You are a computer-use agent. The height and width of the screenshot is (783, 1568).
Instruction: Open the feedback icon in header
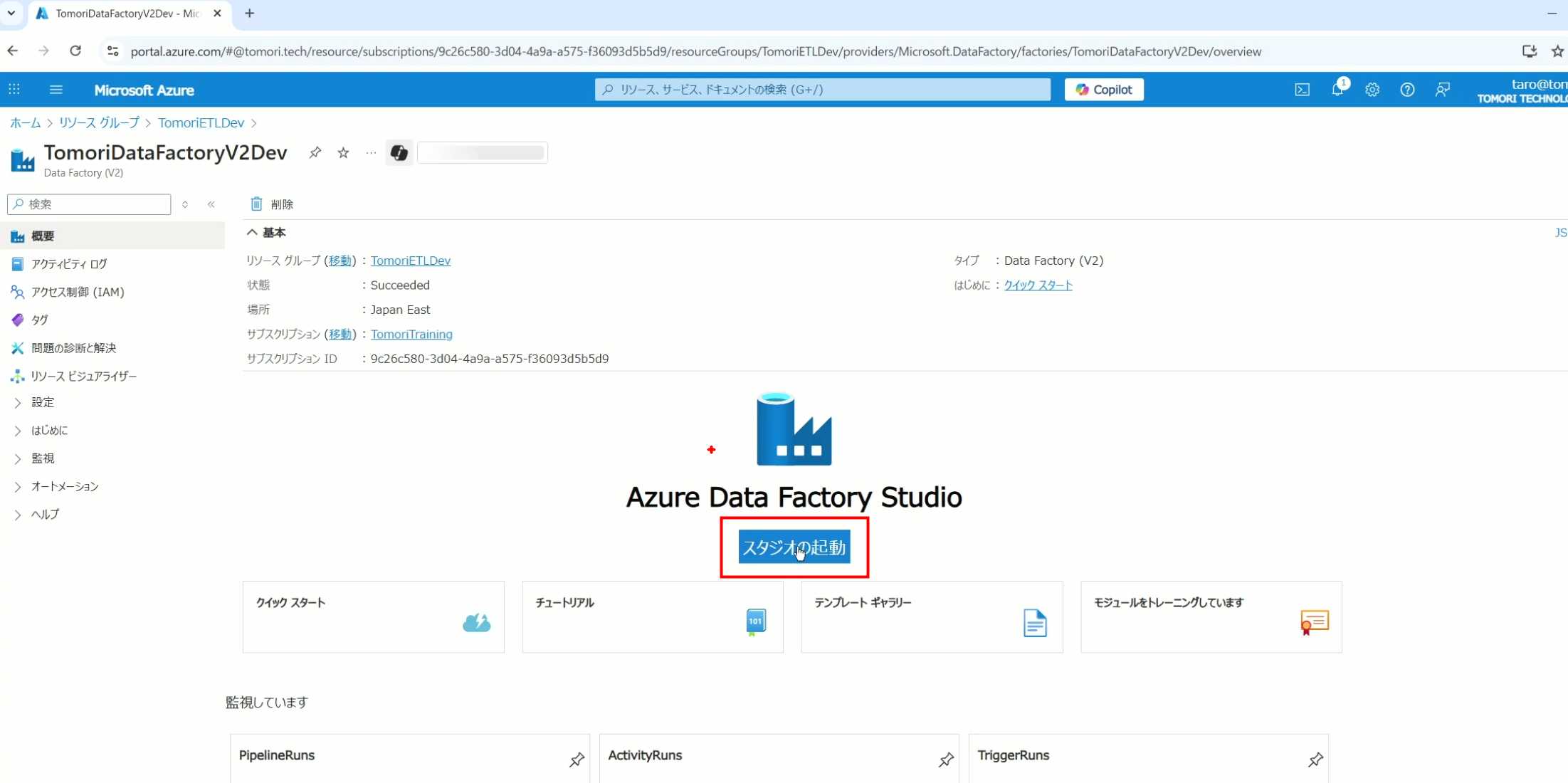(1443, 90)
